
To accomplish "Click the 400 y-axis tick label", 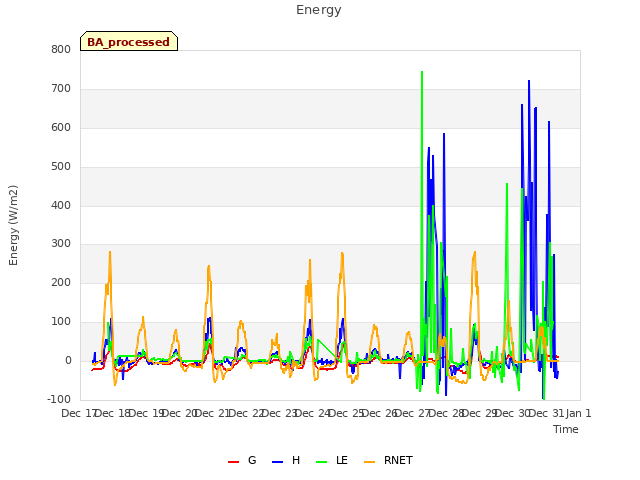I will click(x=61, y=205).
